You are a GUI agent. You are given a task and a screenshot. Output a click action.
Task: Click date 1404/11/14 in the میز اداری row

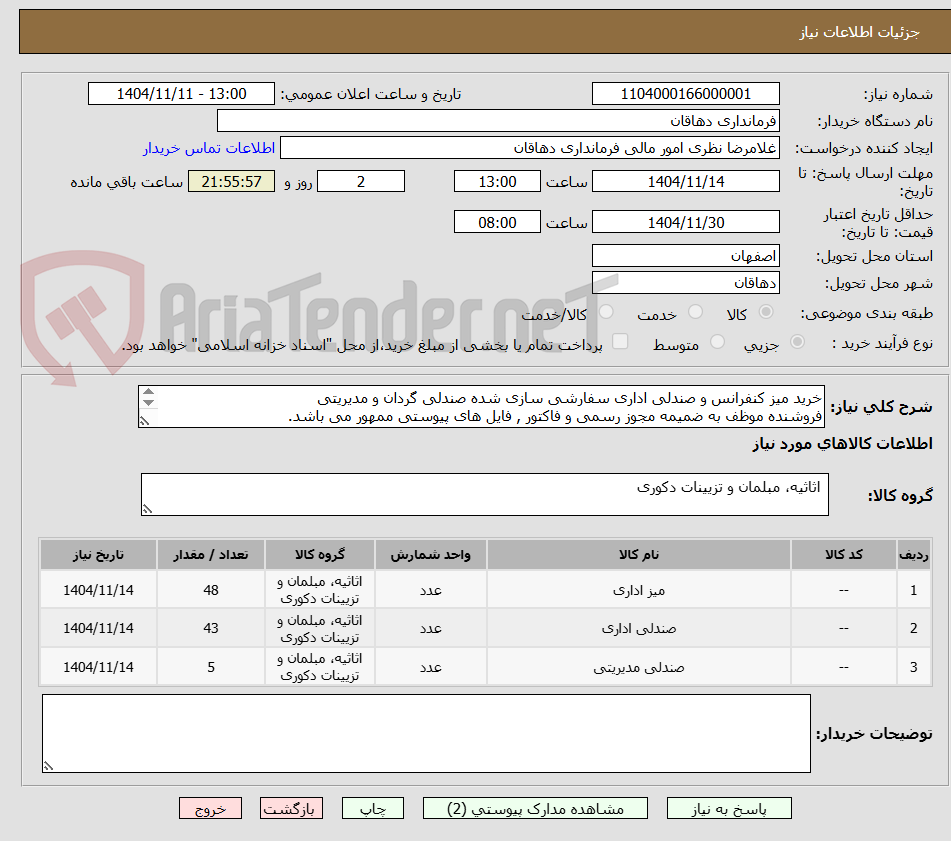coord(98,590)
